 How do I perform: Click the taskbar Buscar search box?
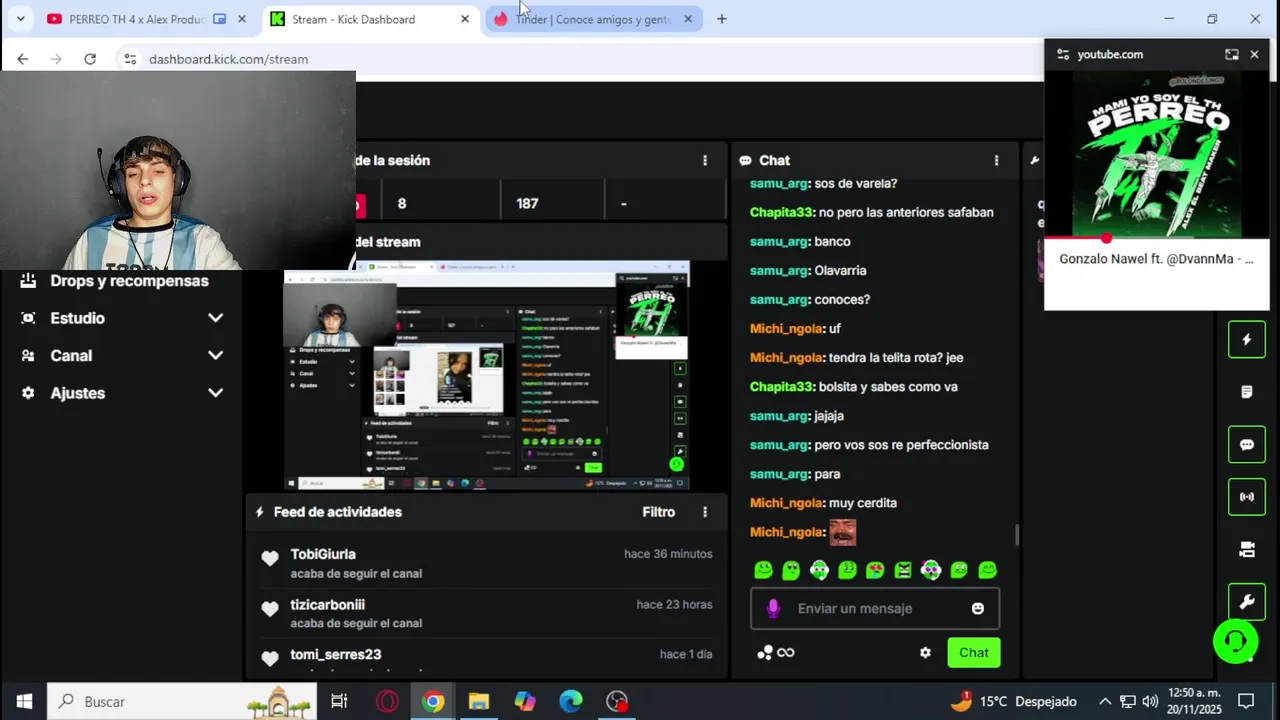pos(181,702)
